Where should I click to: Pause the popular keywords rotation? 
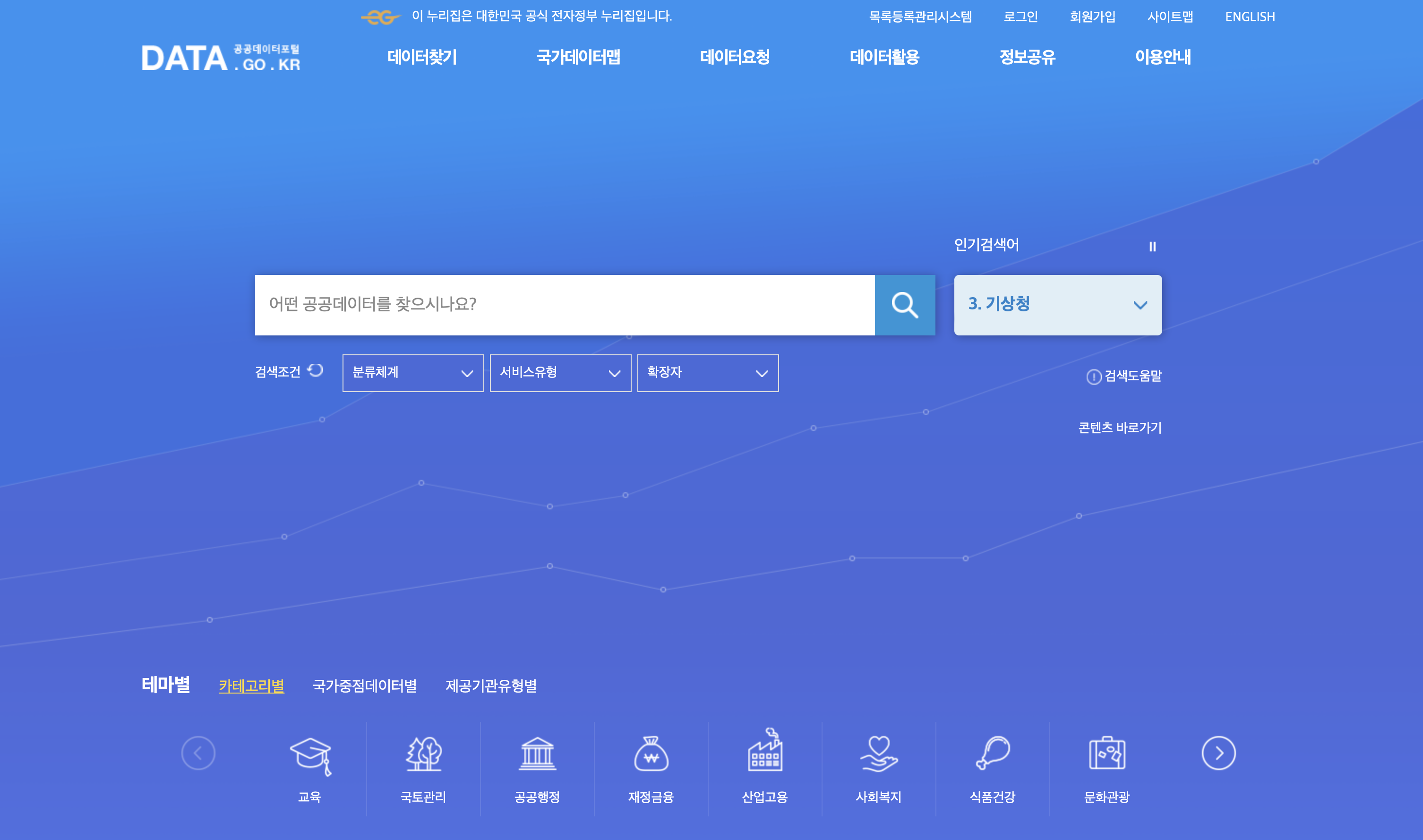click(1152, 247)
